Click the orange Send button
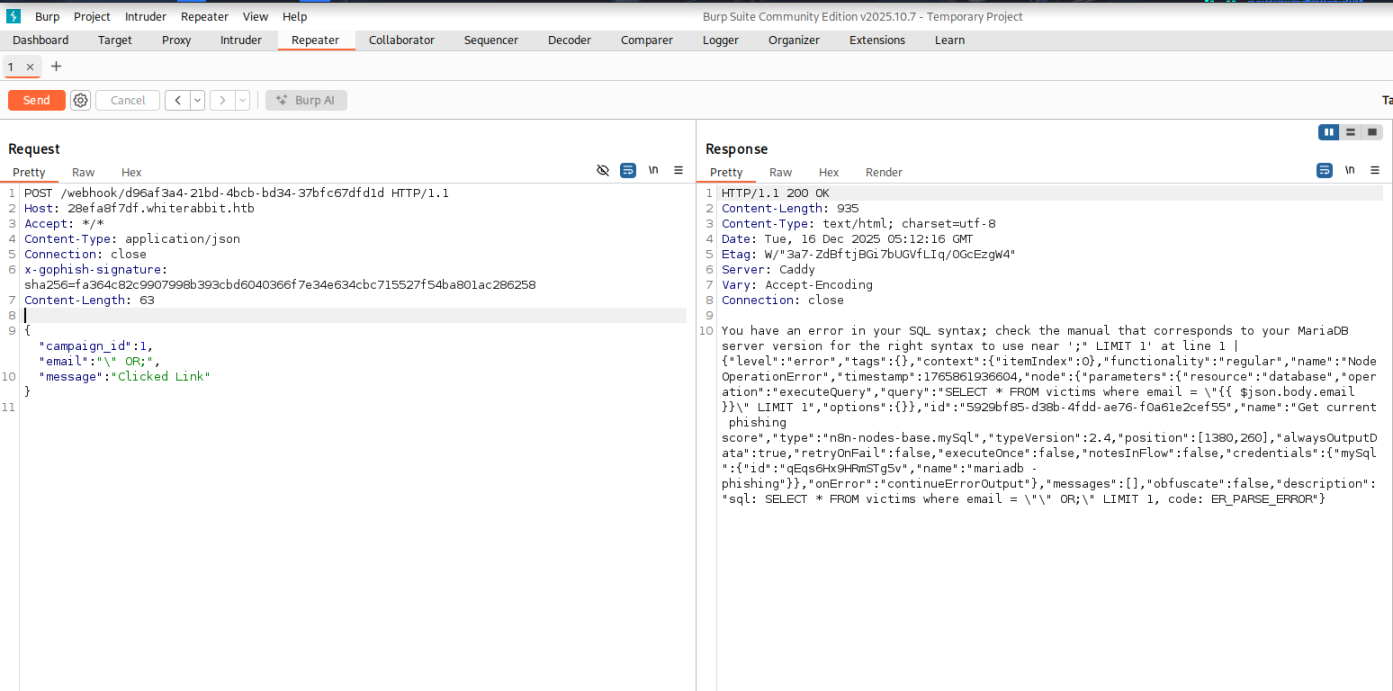The width and height of the screenshot is (1393, 691). (x=36, y=100)
